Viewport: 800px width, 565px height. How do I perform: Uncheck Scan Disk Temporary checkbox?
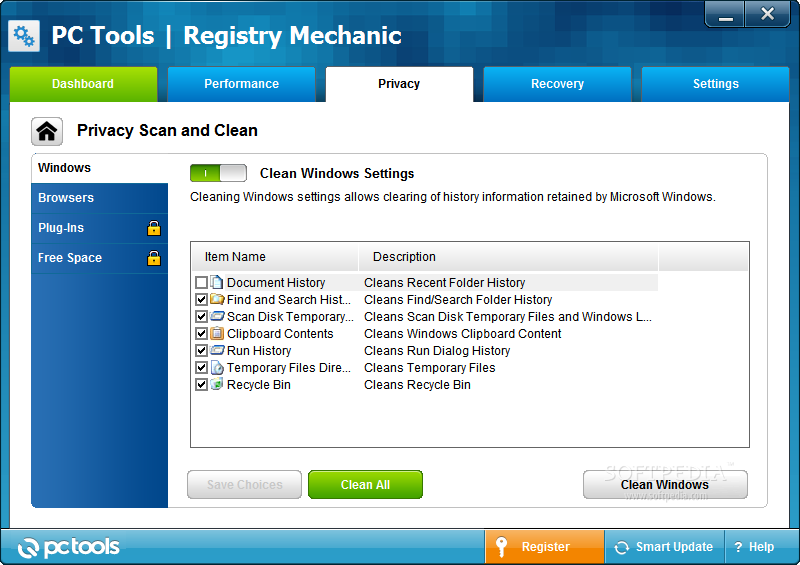[202, 316]
